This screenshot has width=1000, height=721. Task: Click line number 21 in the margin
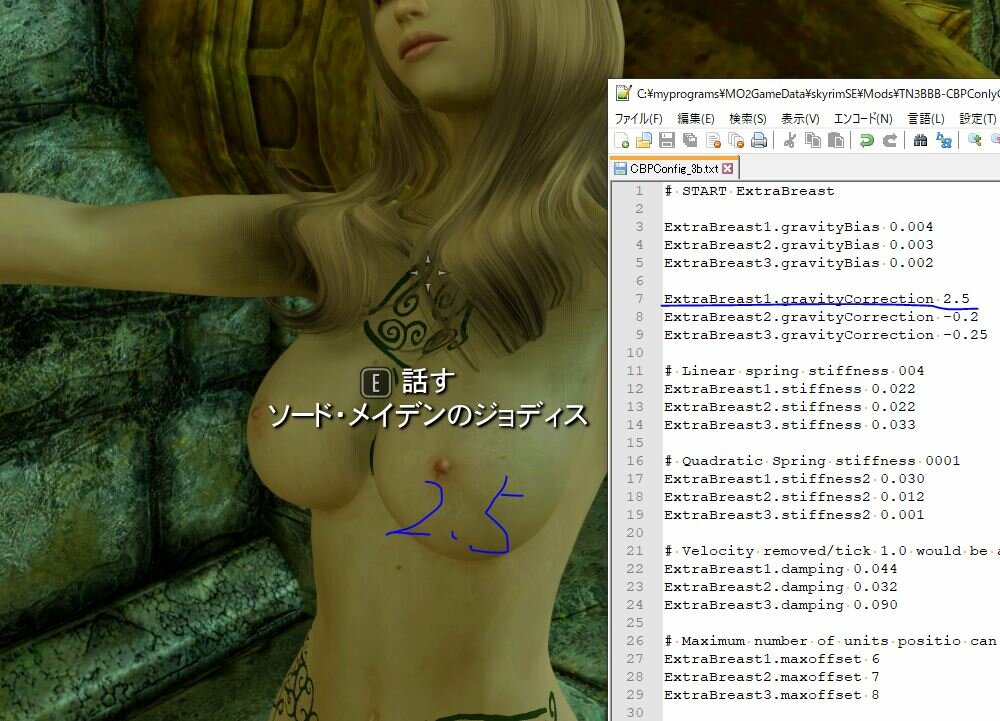pyautogui.click(x=635, y=551)
